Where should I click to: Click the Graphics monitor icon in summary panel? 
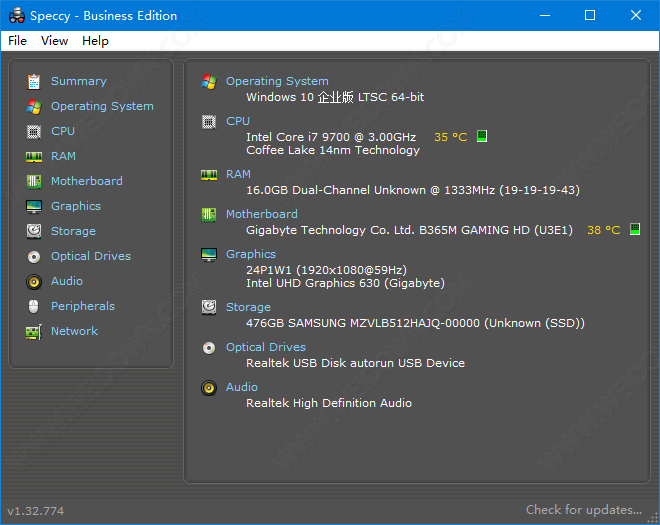(x=209, y=255)
